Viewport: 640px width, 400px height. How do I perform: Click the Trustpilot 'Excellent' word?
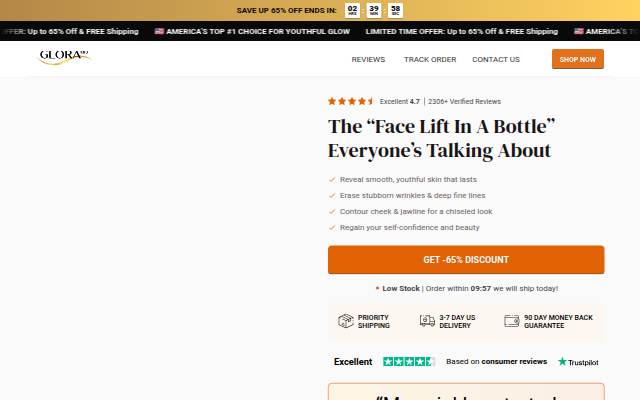pos(353,362)
